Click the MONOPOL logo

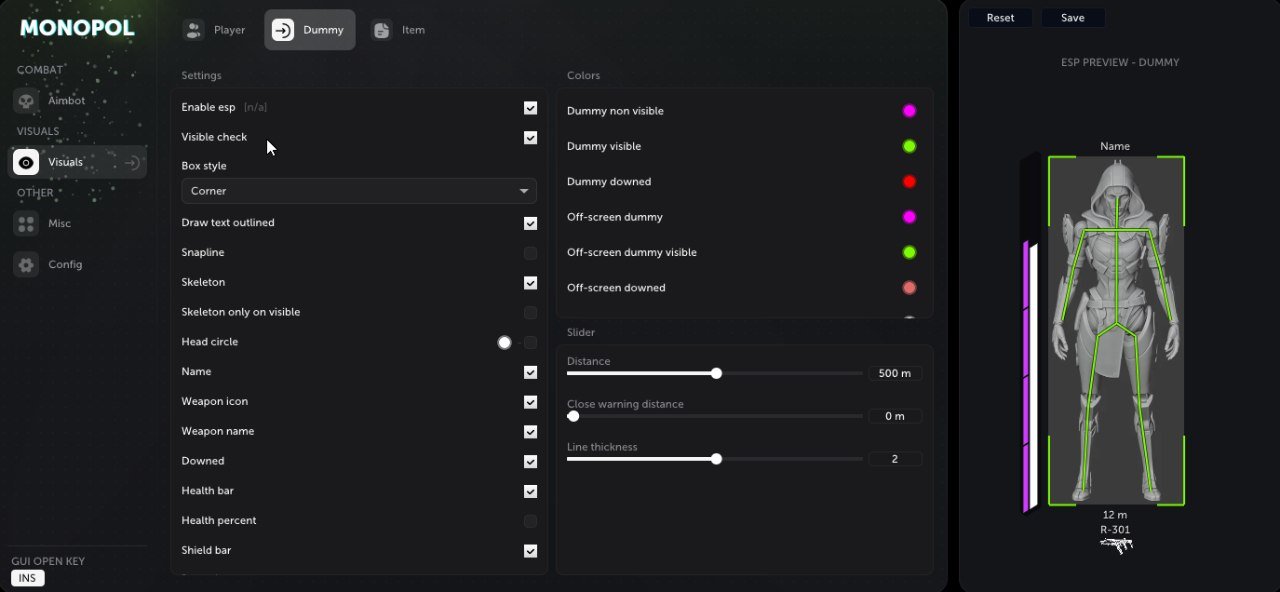(77, 28)
